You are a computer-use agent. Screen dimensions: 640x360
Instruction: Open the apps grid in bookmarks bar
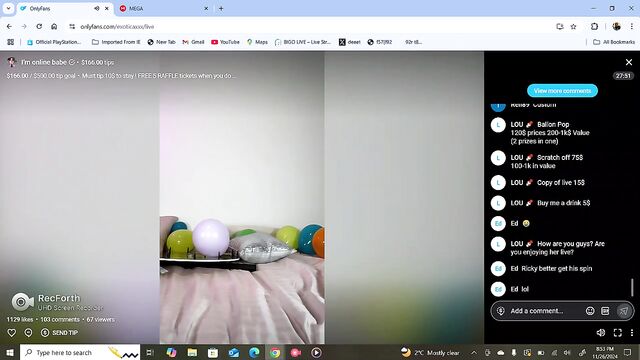pyautogui.click(x=10, y=42)
